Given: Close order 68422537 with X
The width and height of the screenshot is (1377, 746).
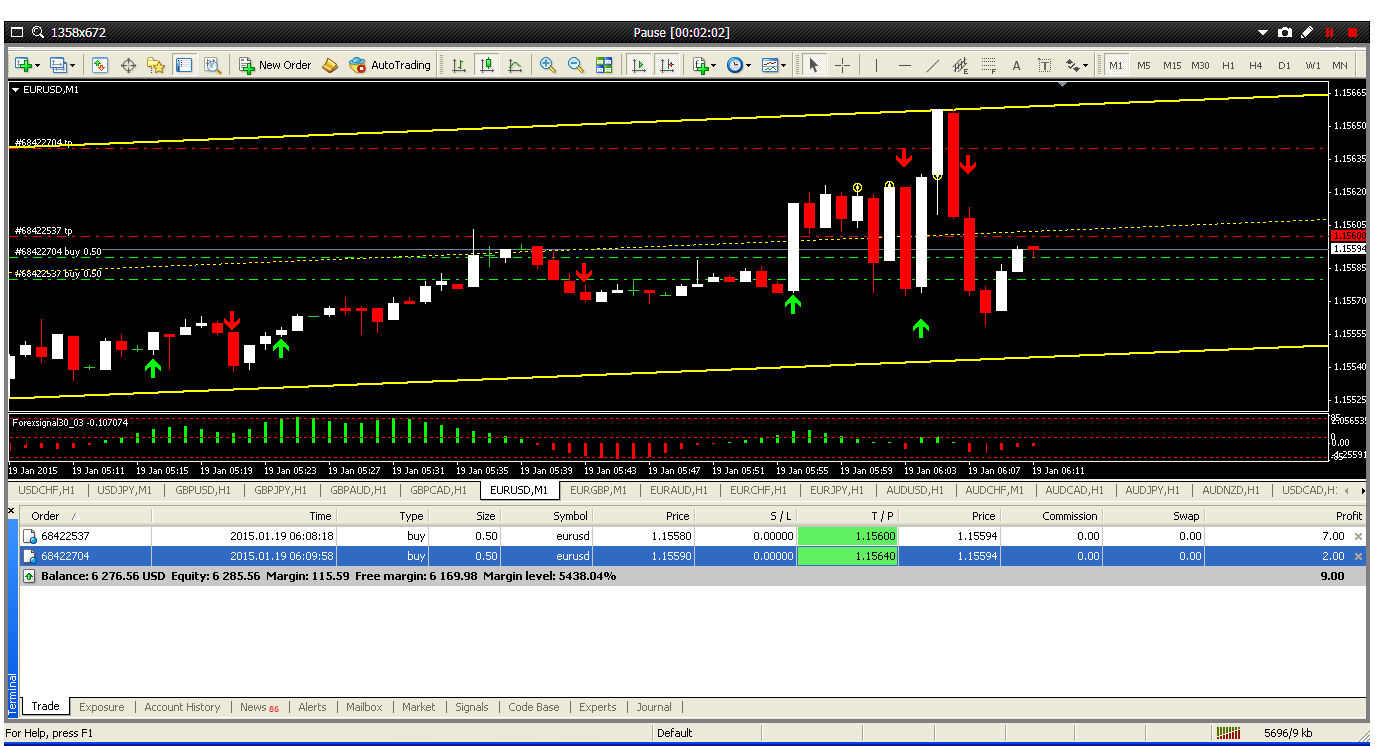Looking at the screenshot, I should 1357,537.
